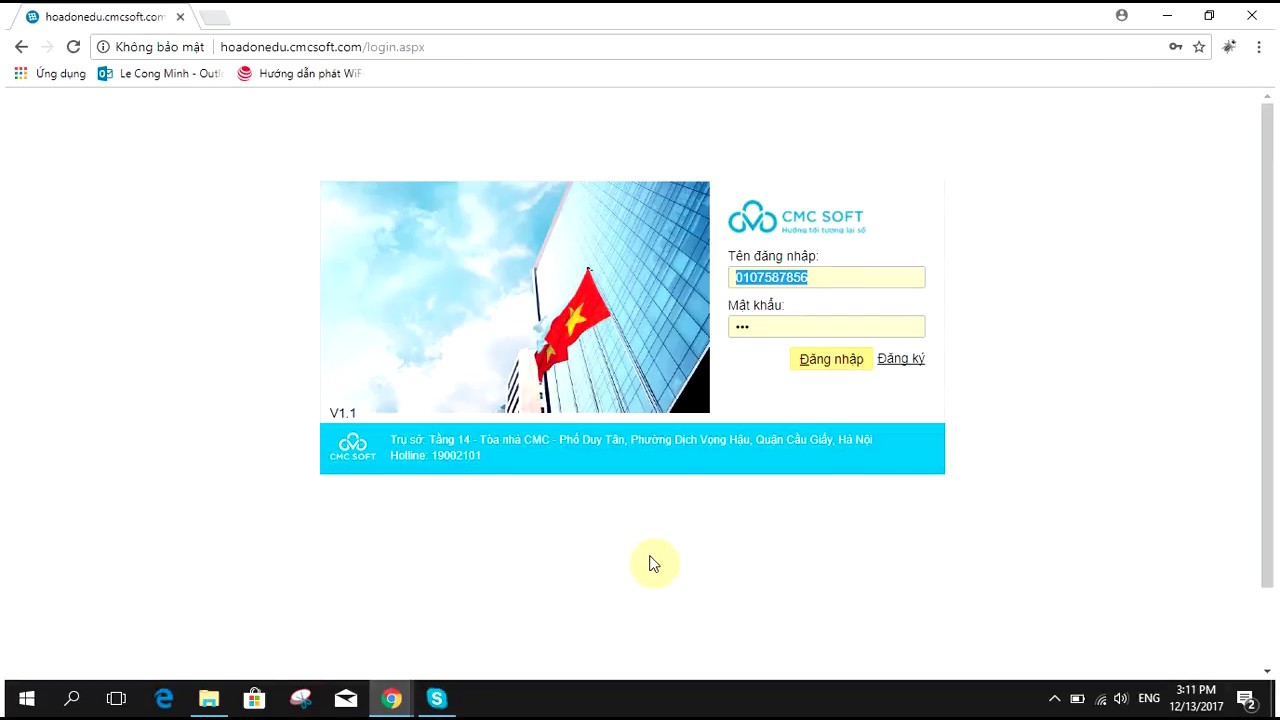Open a new tab beside the current tab
The width and height of the screenshot is (1280, 720).
point(214,17)
